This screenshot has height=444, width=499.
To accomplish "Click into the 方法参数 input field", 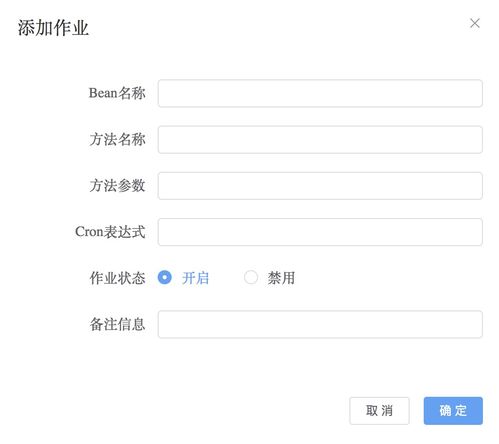I will [x=320, y=186].
